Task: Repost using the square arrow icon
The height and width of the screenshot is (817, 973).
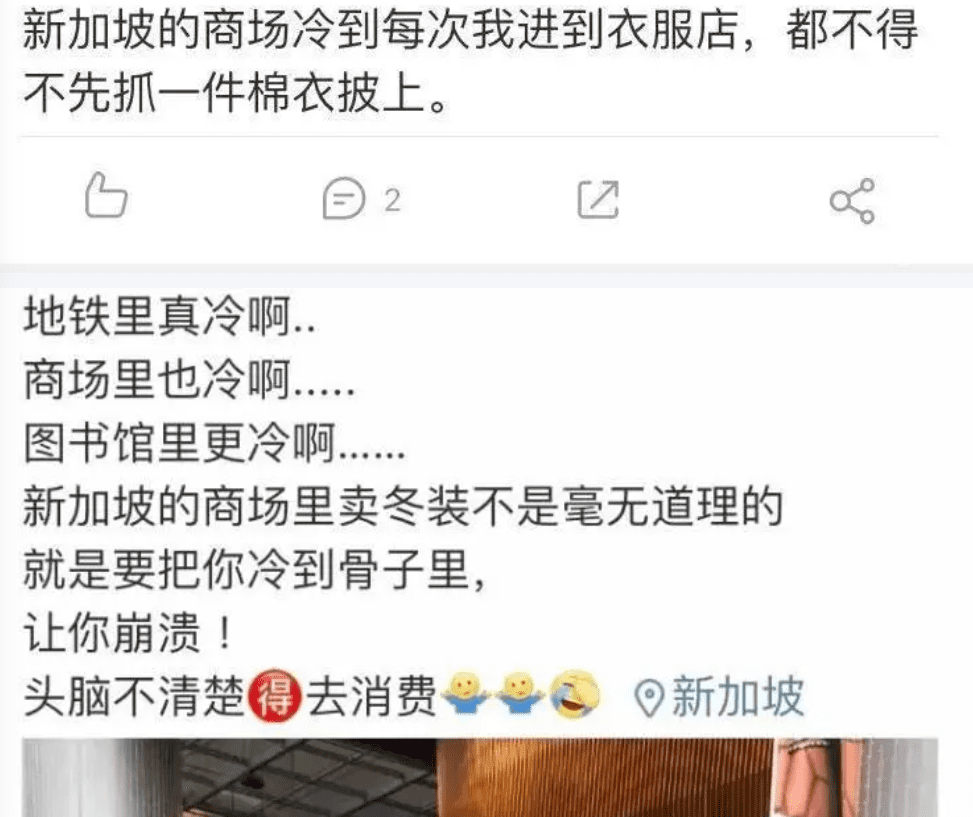Action: pos(598,200)
